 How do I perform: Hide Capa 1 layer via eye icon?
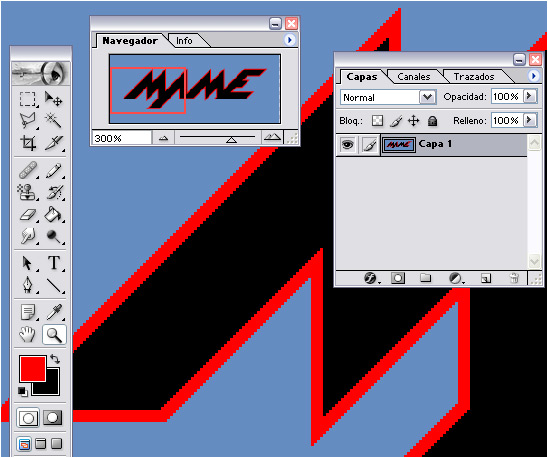[x=347, y=144]
